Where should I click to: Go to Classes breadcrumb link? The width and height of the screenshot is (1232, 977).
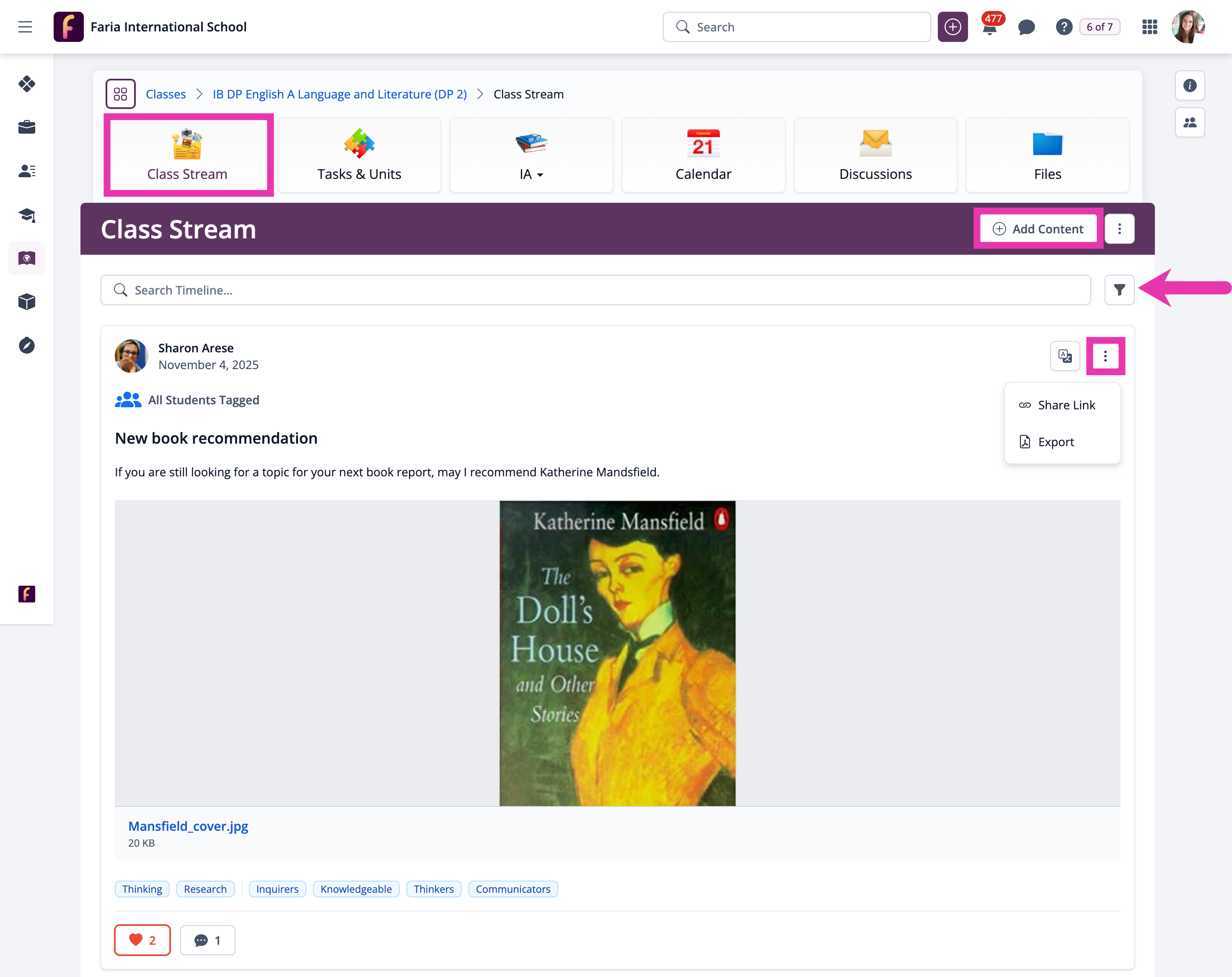[x=166, y=94]
